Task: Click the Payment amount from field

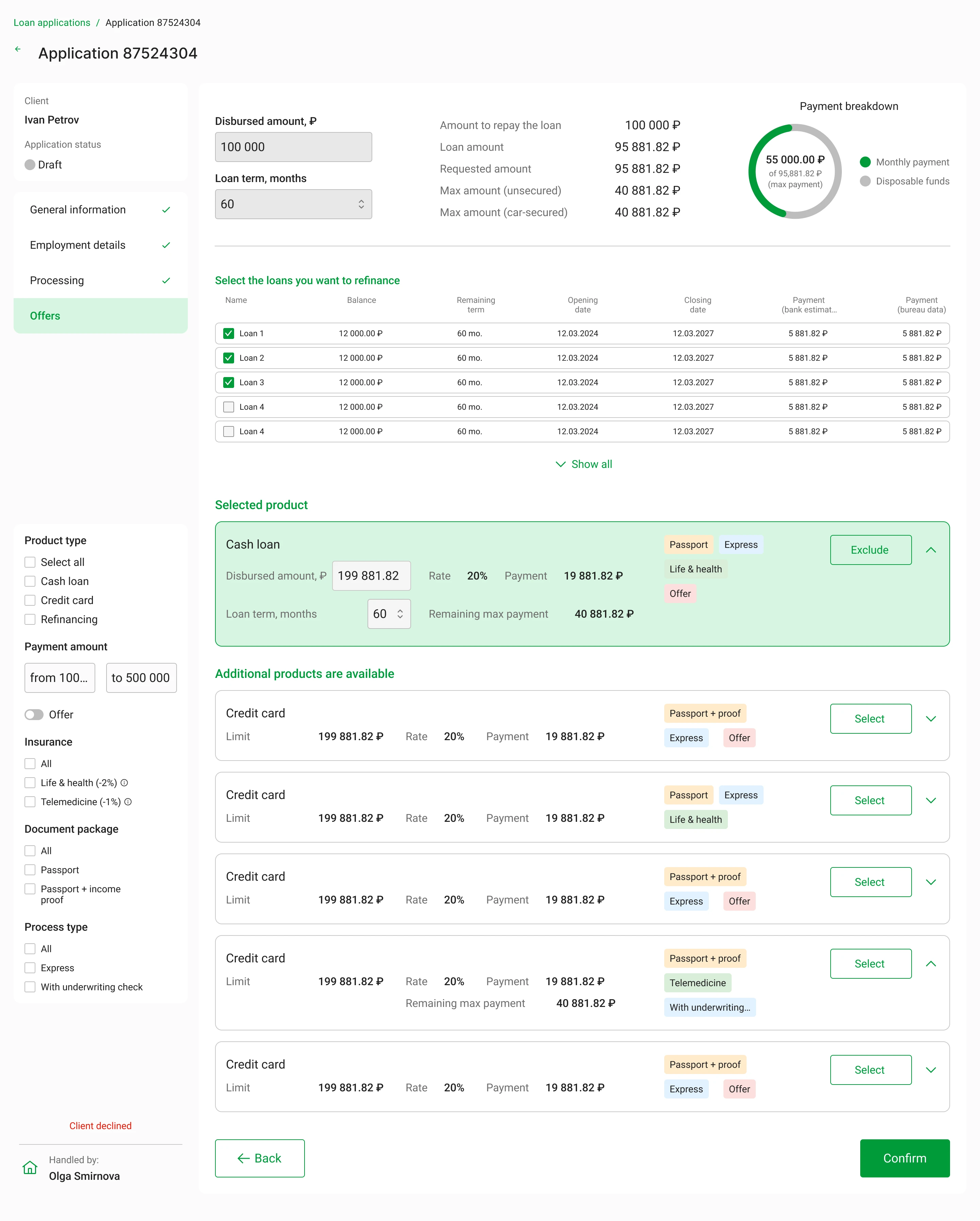Action: pyautogui.click(x=60, y=678)
